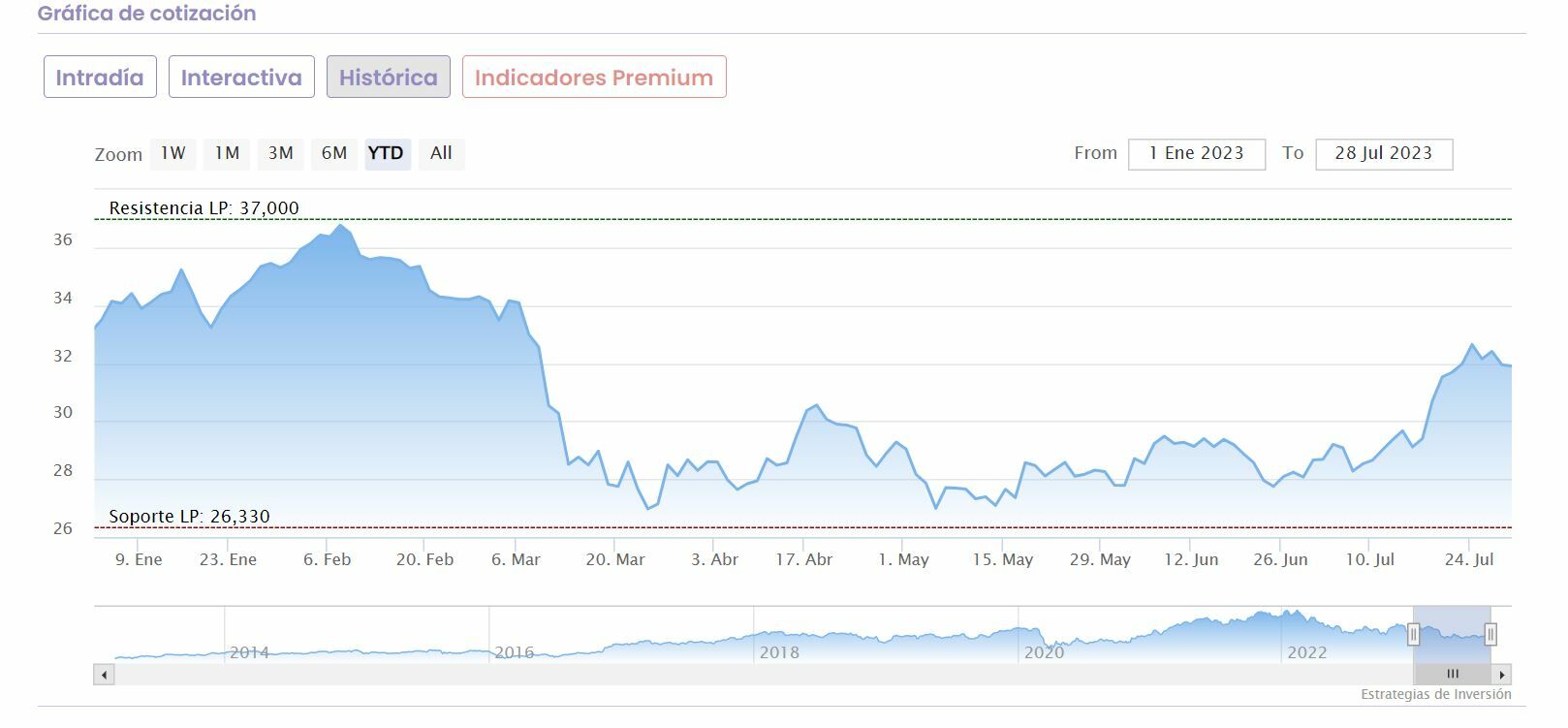
Task: Set zoom range to 1W
Action: (x=173, y=153)
